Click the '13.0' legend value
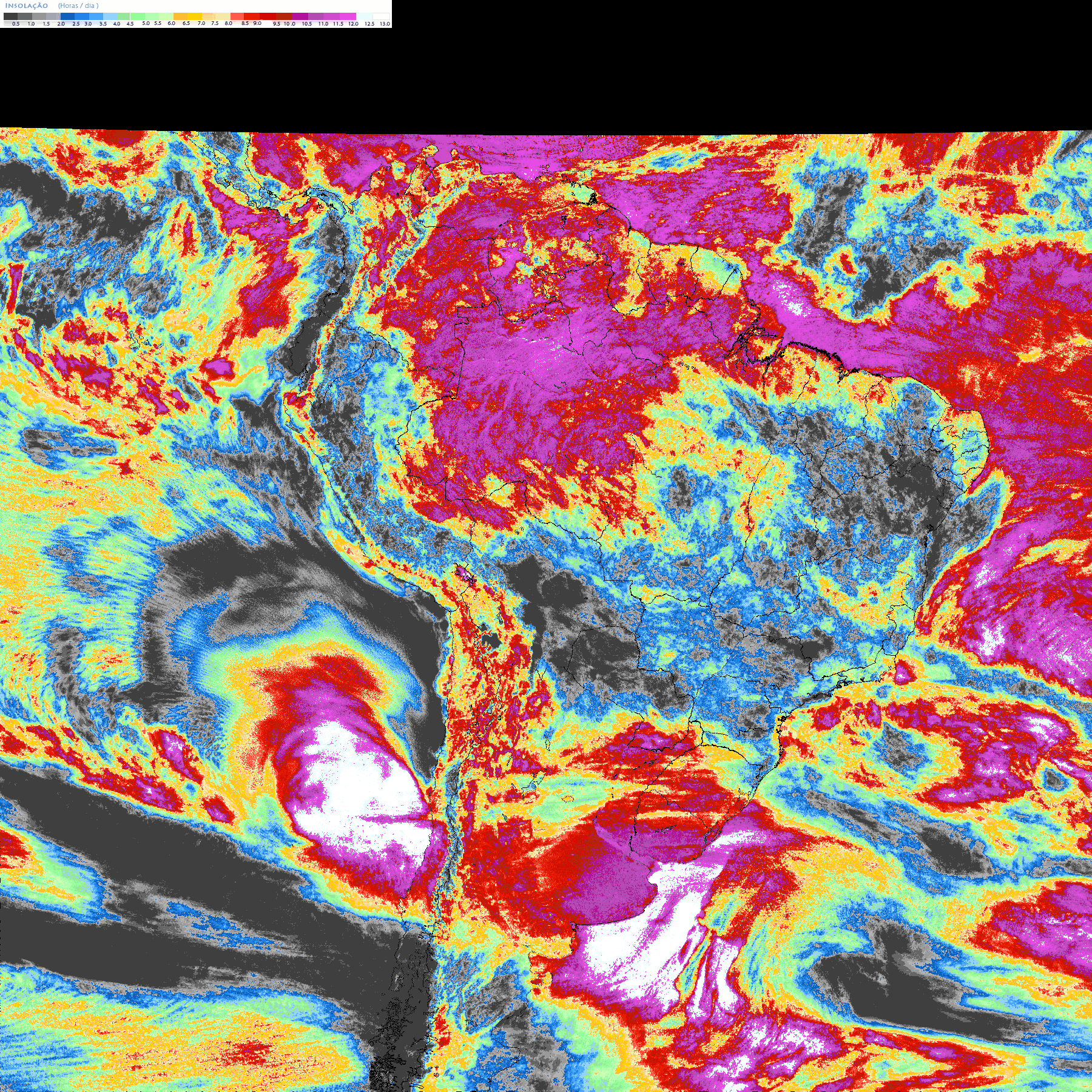Viewport: 1092px width, 1092px height. (x=385, y=24)
